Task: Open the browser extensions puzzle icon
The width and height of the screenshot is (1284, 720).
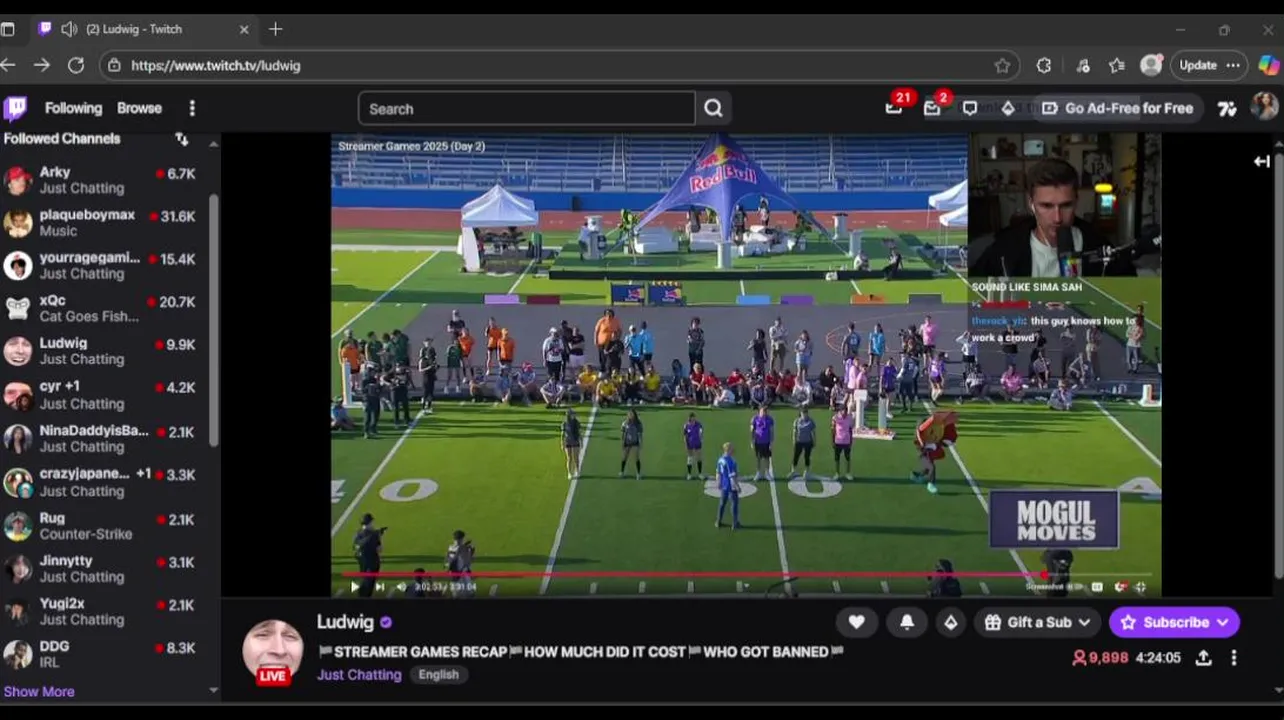Action: pyautogui.click(x=1044, y=65)
